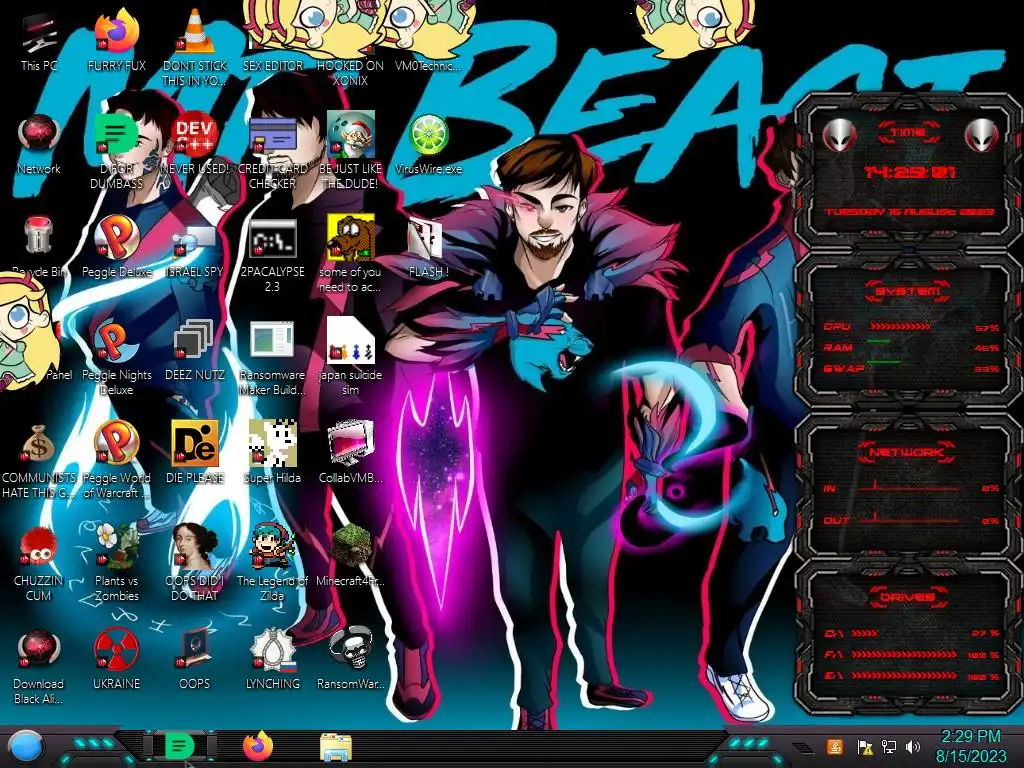Screen dimensions: 1024x768
Task: Click the right alien head on gadget
Action: pos(982,135)
